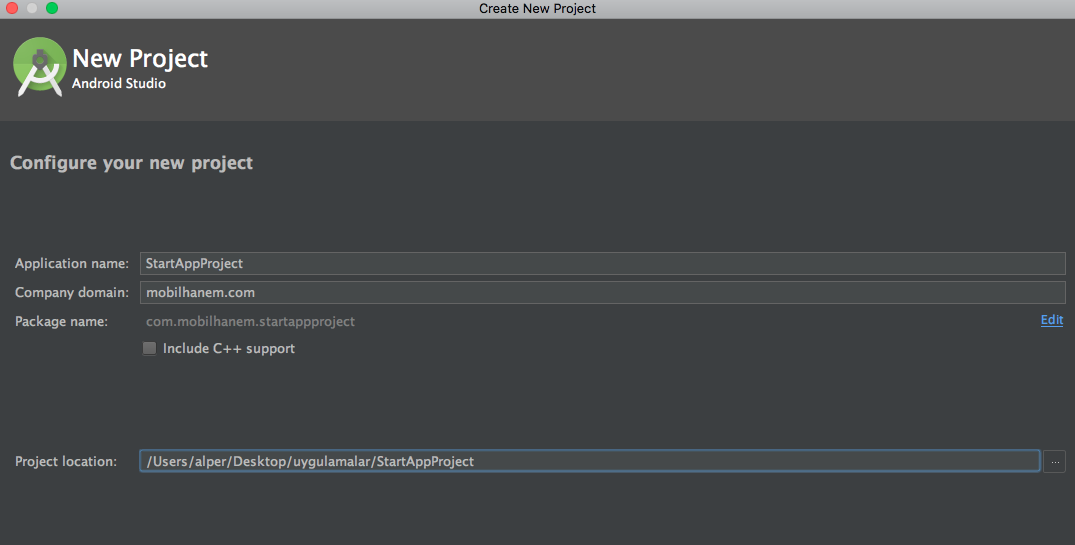Close the Create New Project window
Image resolution: width=1075 pixels, height=545 pixels.
[x=12, y=8]
